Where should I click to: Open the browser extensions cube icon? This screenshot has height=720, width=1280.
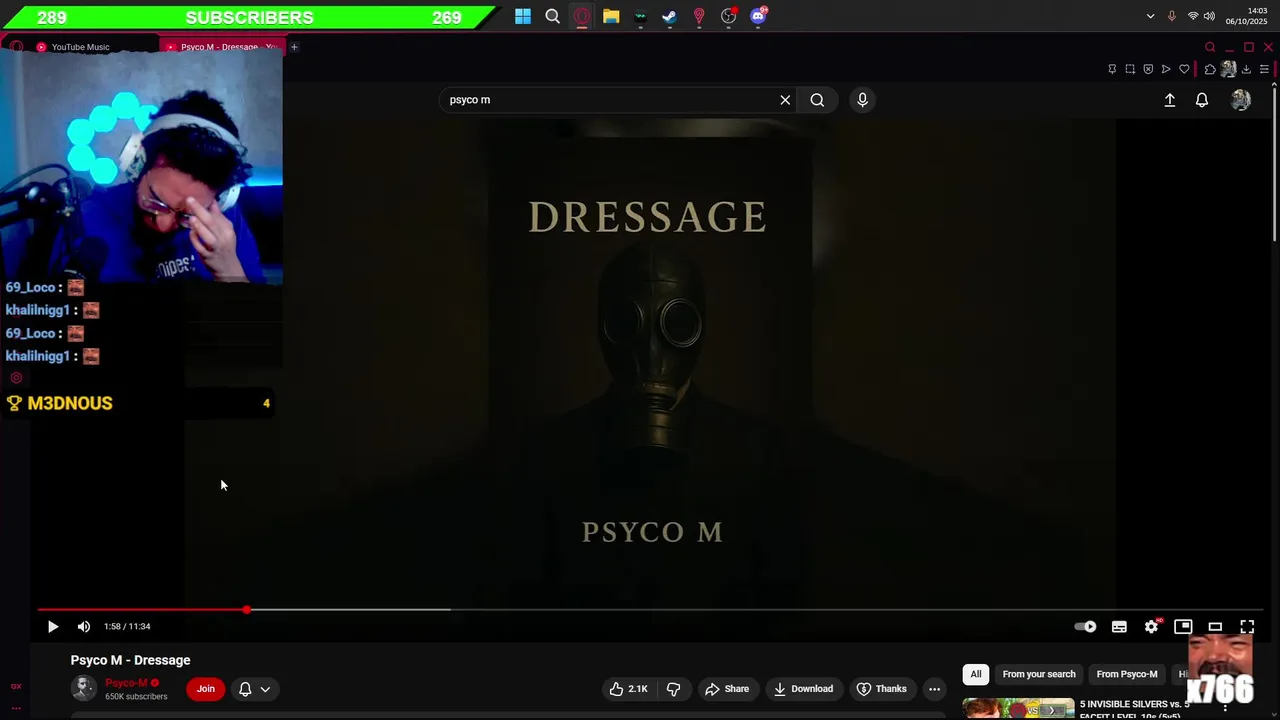click(x=1210, y=69)
